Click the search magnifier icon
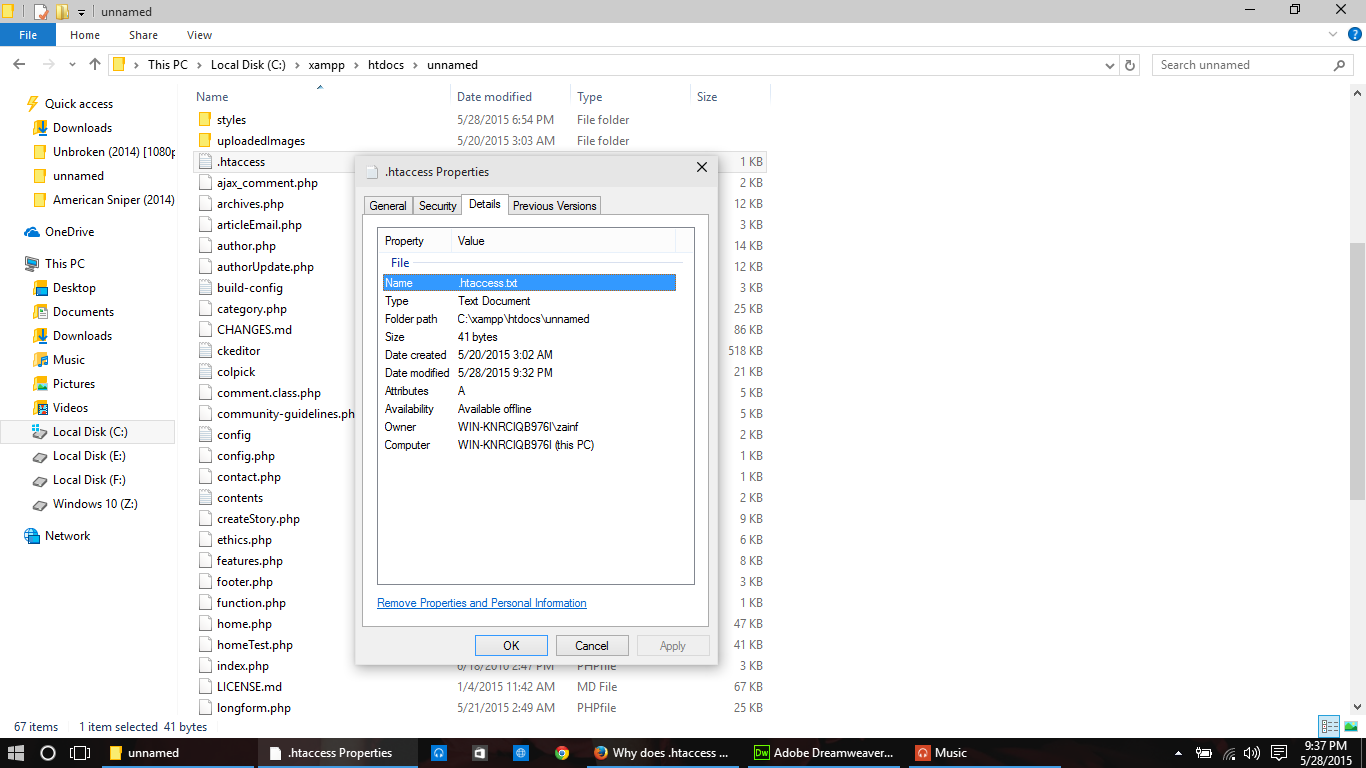The image size is (1366, 768). pos(1340,65)
